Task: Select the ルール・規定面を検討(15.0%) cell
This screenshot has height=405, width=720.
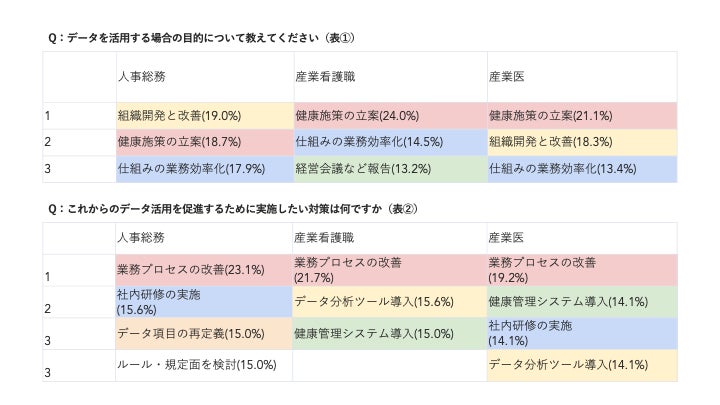Action: click(196, 365)
